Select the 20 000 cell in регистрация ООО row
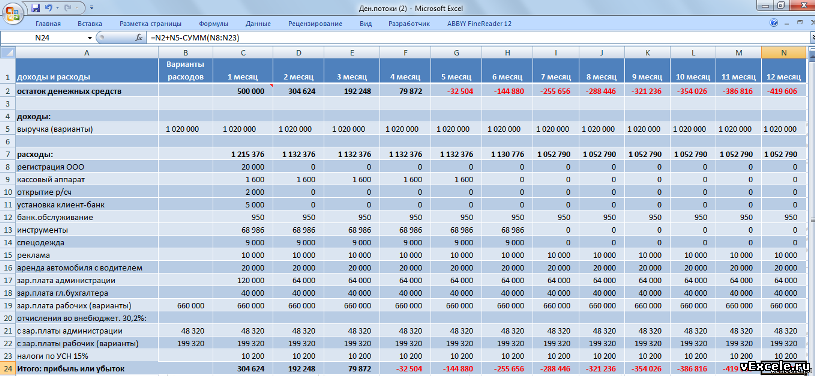This screenshot has width=815, height=376. (x=243, y=167)
